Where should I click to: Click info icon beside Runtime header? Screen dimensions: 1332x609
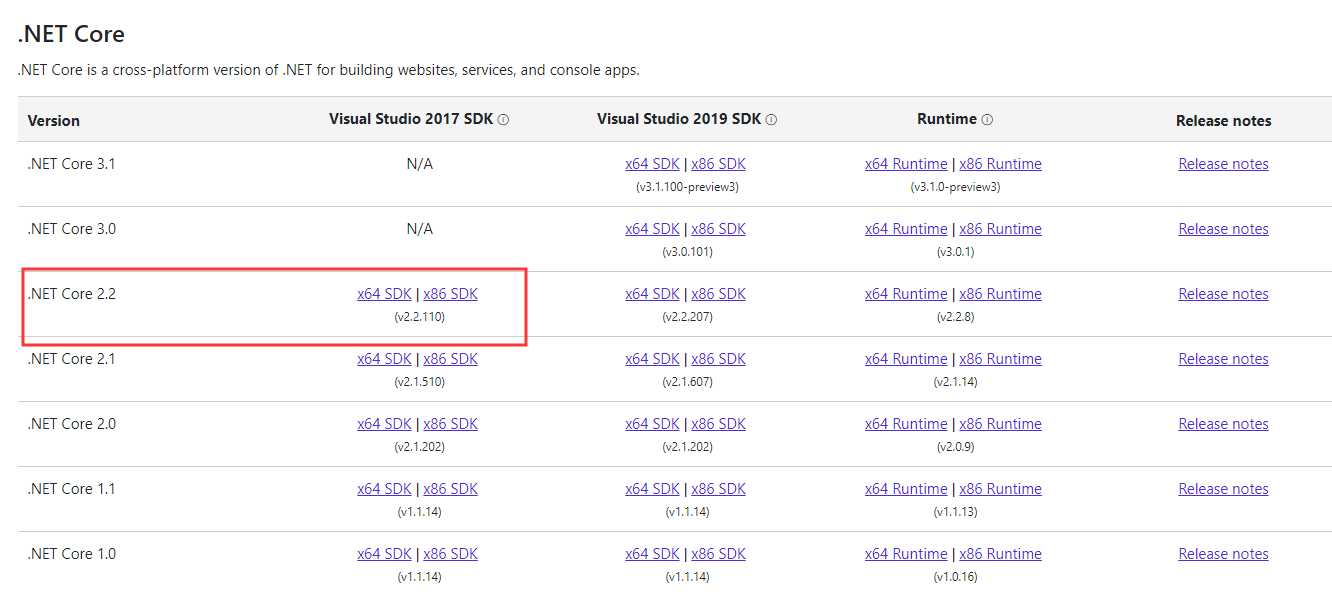(987, 120)
